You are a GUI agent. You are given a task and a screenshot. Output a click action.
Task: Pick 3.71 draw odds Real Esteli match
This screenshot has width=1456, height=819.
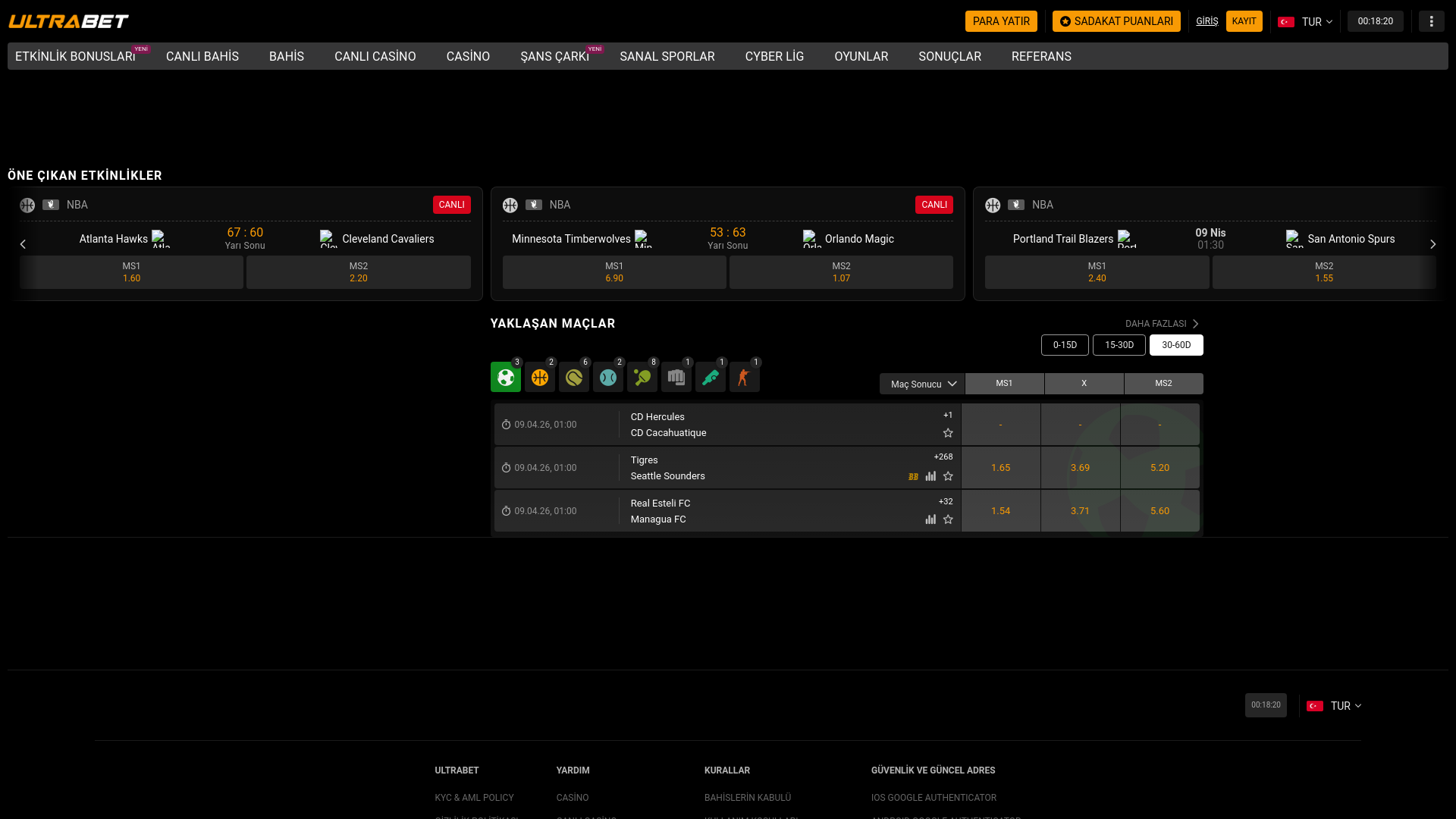[x=1081, y=511]
